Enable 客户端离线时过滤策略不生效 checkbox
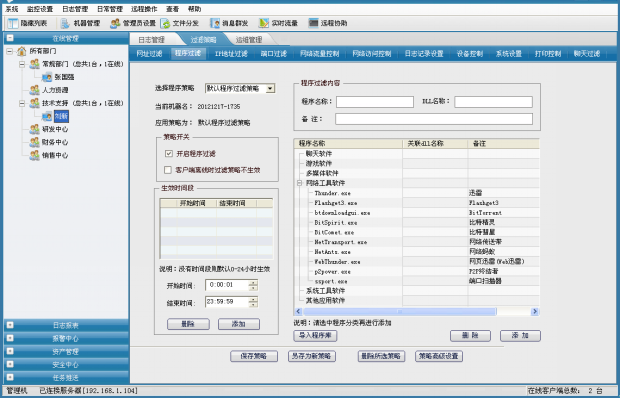 tap(168, 170)
